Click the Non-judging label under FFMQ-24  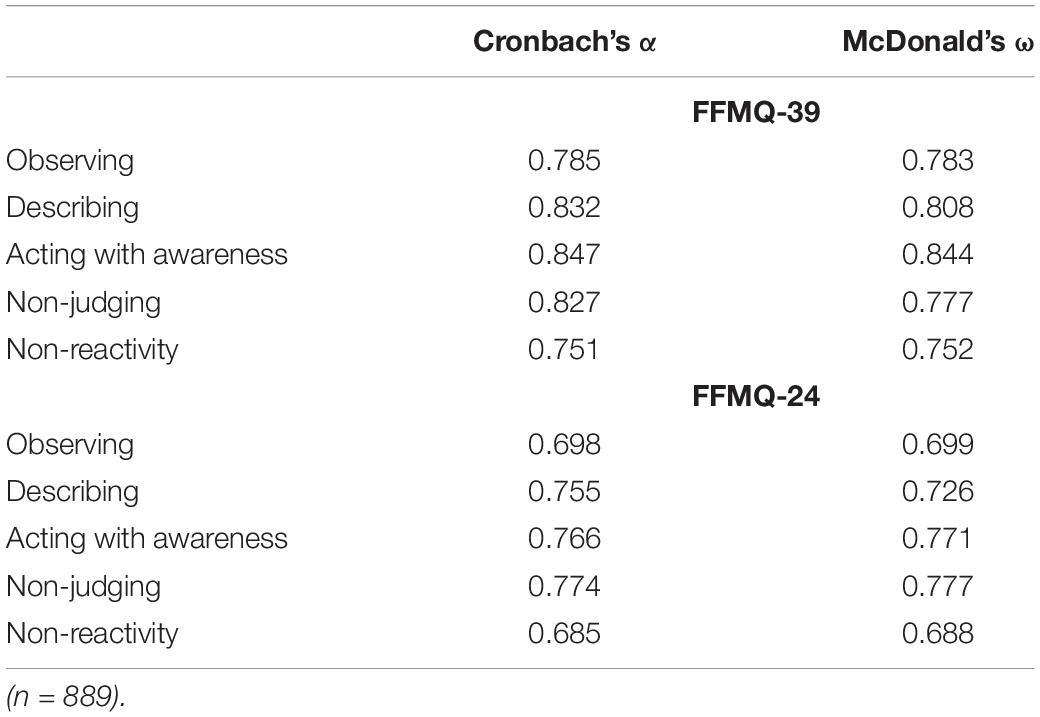click(x=84, y=587)
